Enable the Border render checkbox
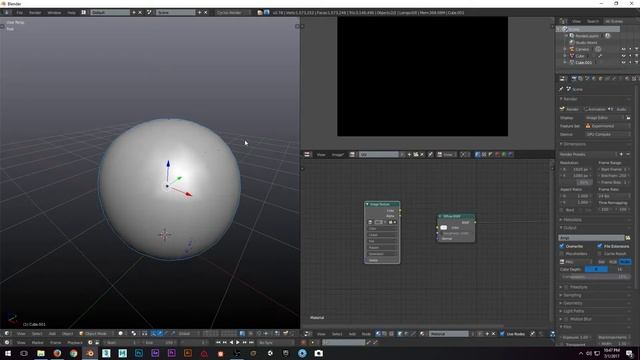The image size is (640, 360). 562,210
